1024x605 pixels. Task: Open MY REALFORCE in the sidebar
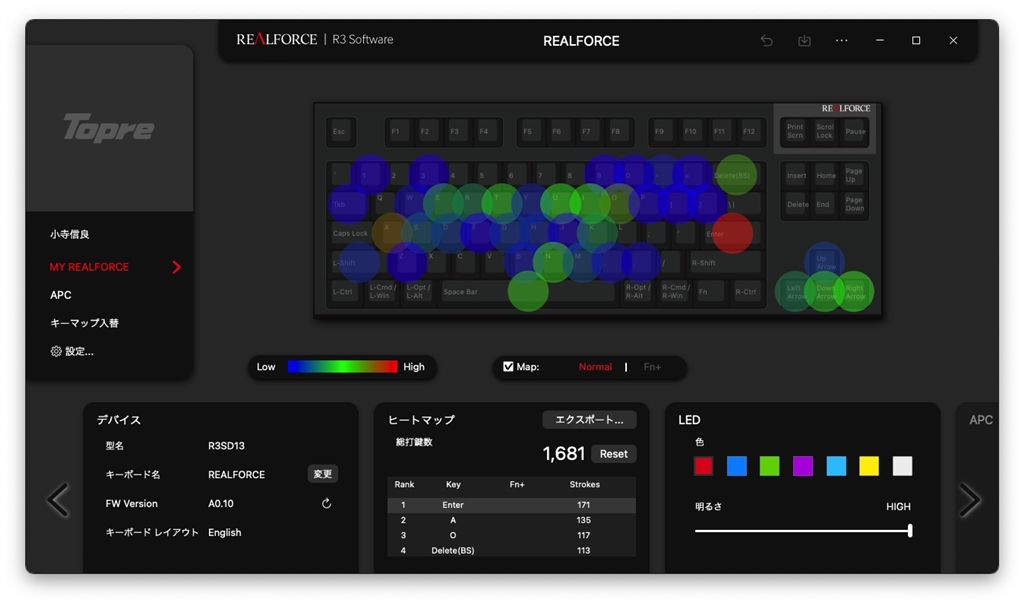(89, 267)
